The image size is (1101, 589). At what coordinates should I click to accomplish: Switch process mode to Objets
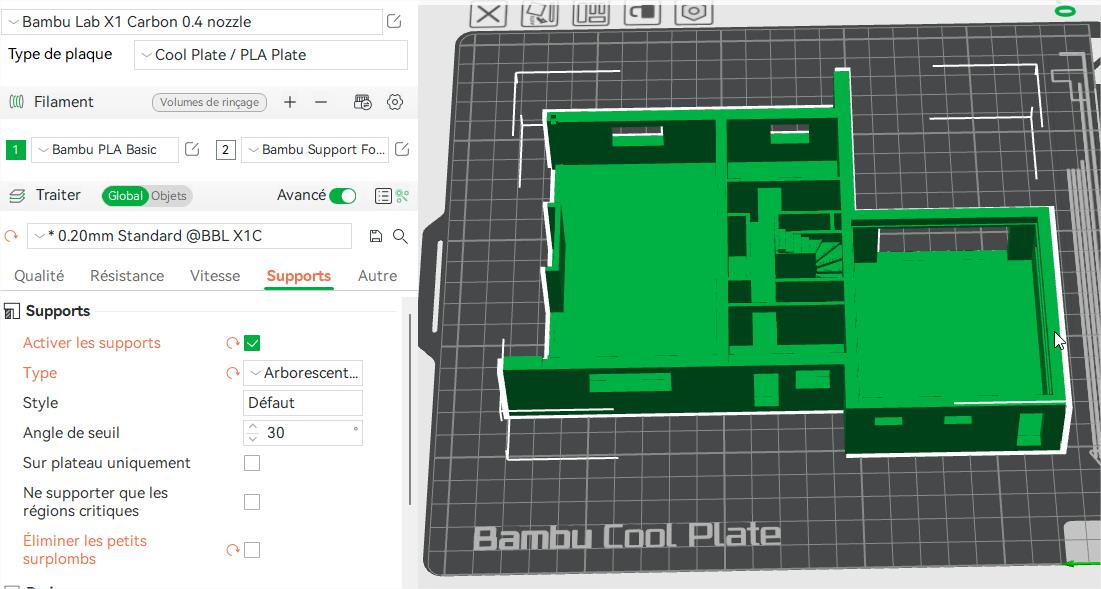(x=169, y=196)
